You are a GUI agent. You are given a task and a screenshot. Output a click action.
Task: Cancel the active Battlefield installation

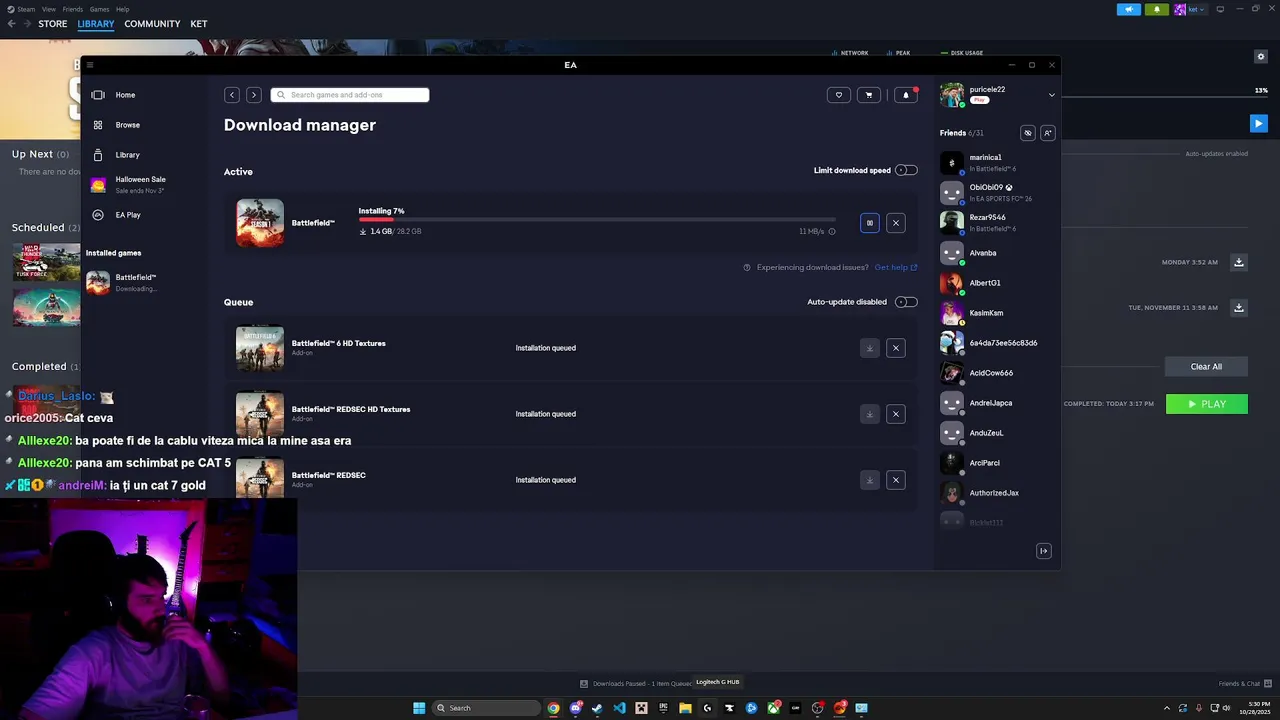click(x=896, y=223)
